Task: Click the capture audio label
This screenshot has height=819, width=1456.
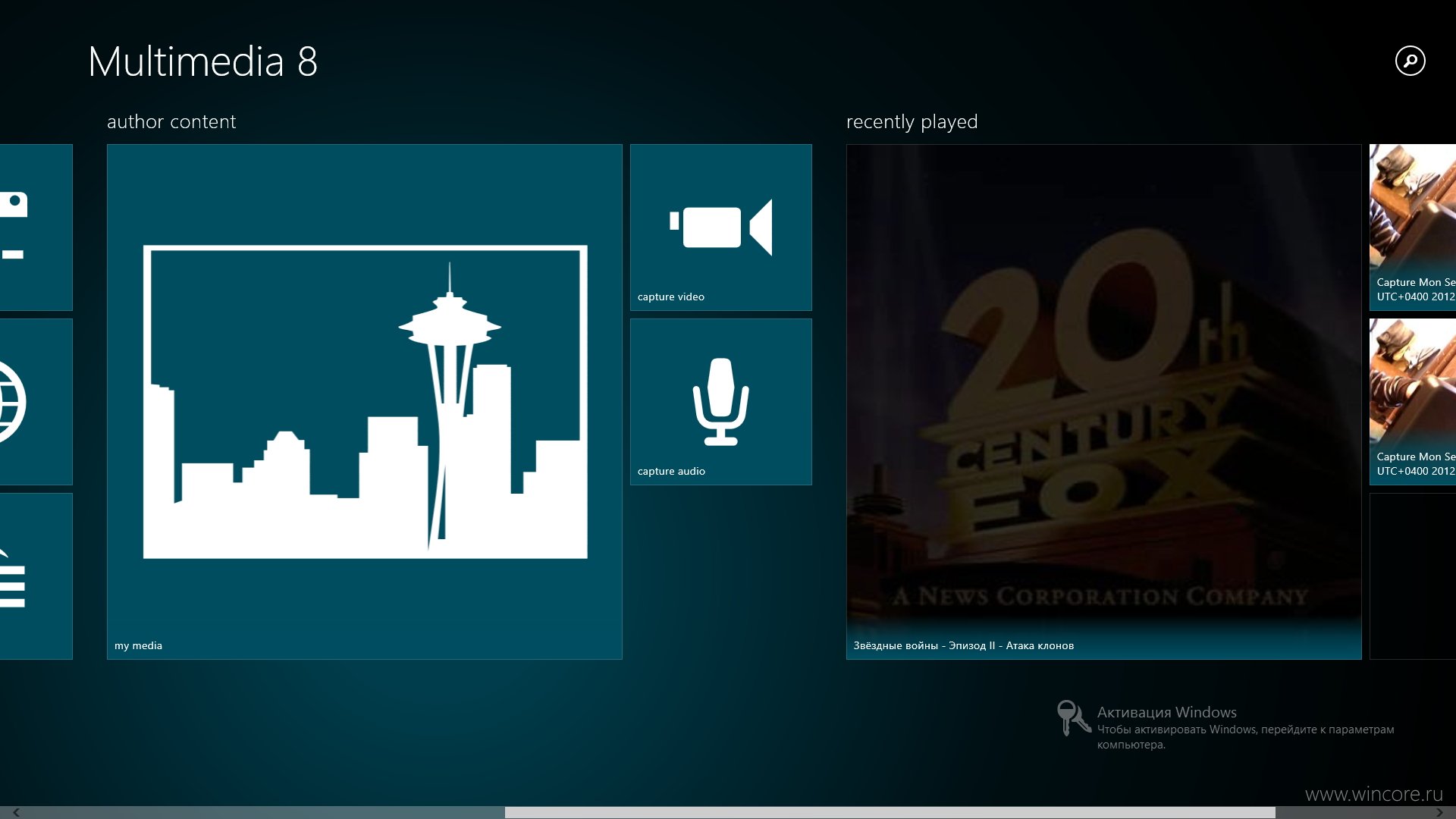Action: point(671,471)
